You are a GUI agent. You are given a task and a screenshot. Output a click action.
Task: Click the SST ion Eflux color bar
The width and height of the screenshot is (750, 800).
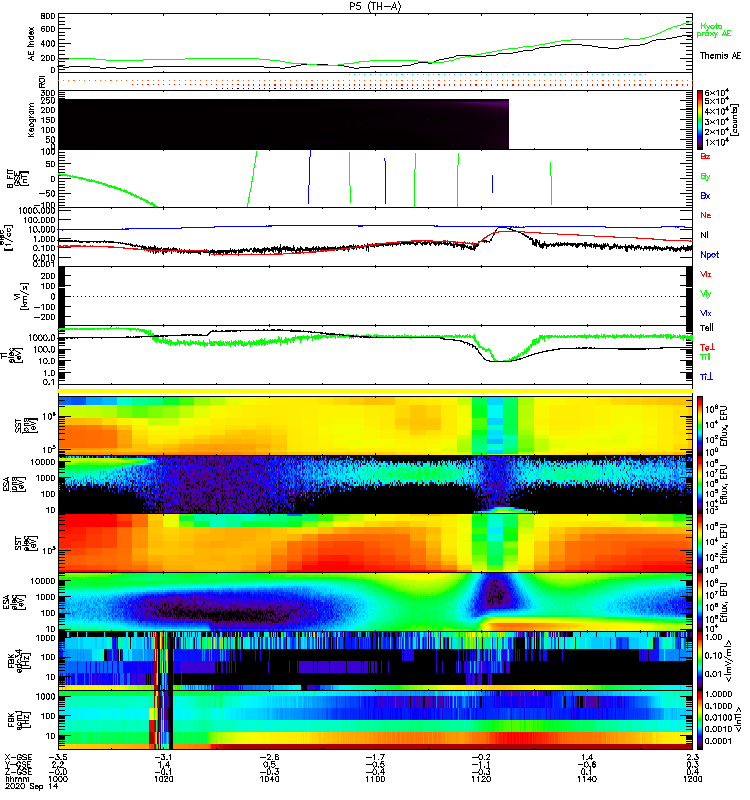tap(700, 425)
